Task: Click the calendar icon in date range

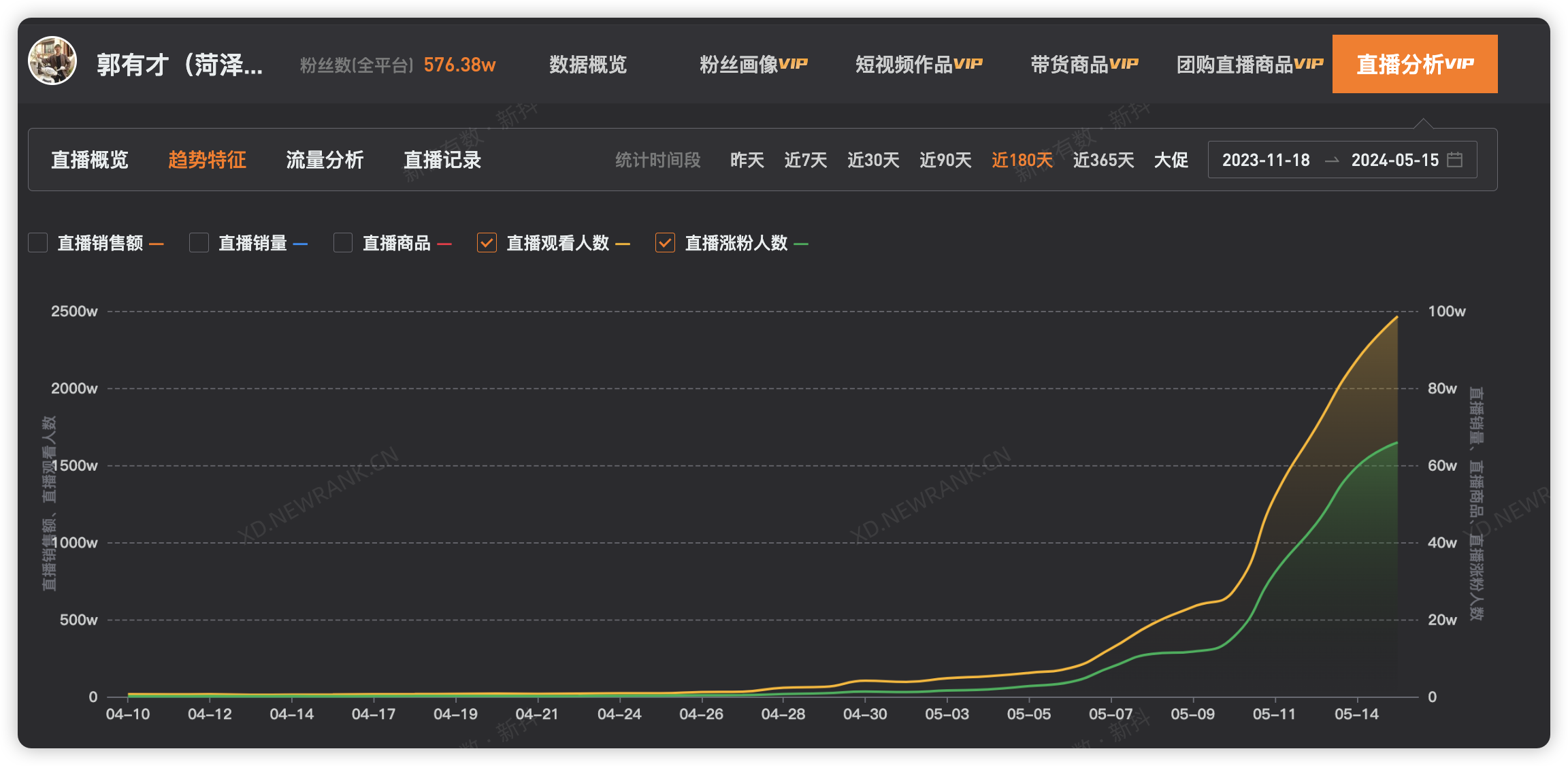Action: click(1454, 160)
